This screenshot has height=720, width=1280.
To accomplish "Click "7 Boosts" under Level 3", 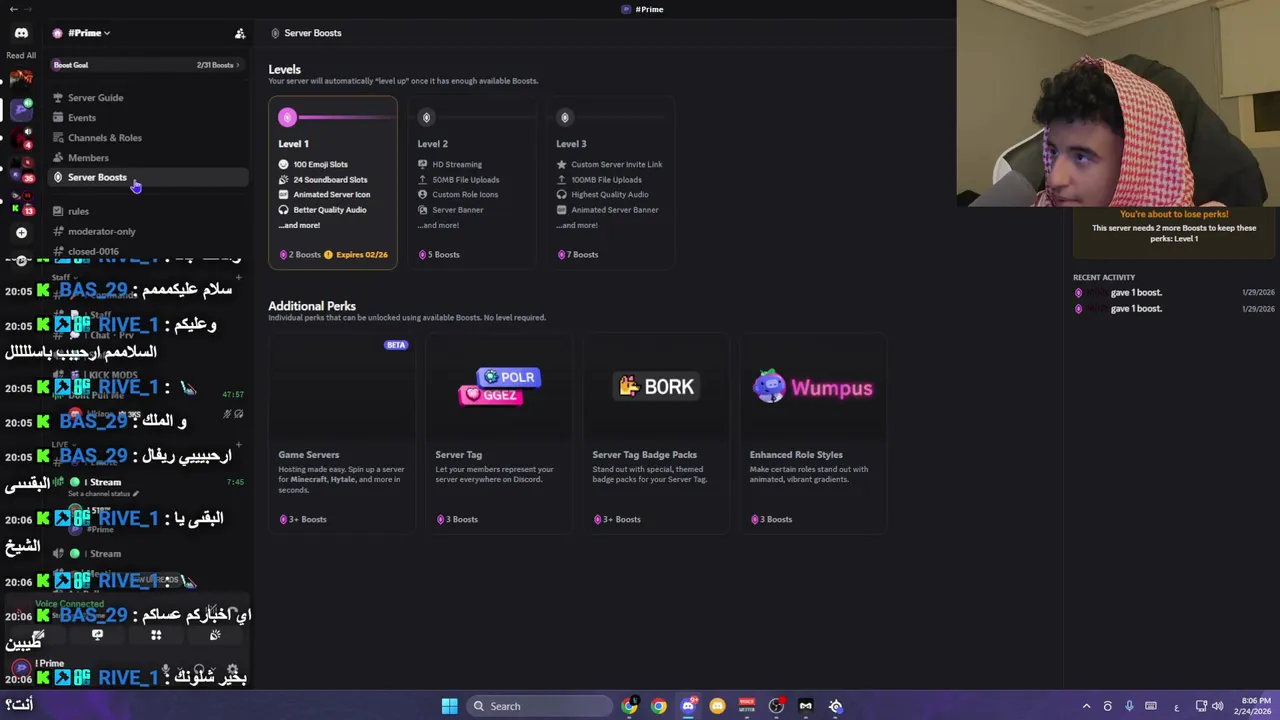I will point(583,255).
